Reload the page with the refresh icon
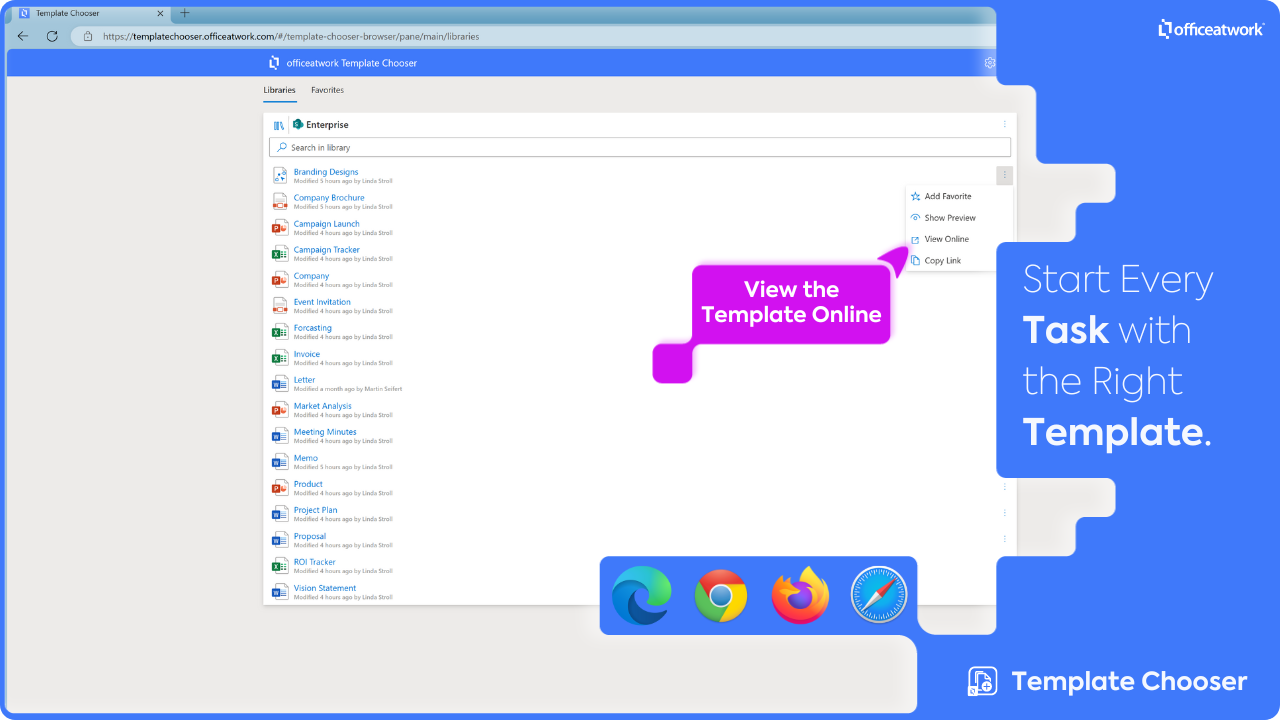Viewport: 1280px width, 720px height. coord(52,36)
